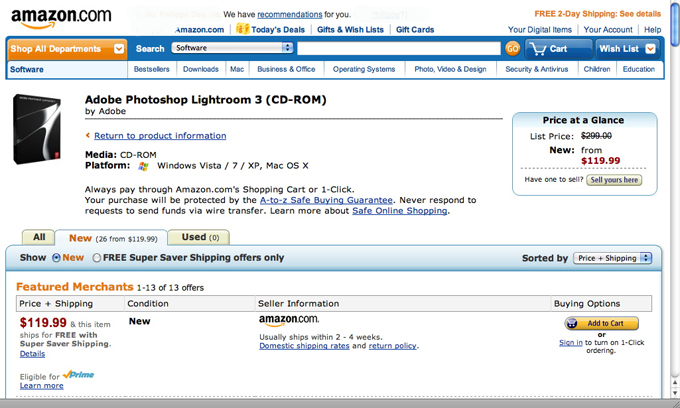
Task: Click the Lightroom 3 product box image
Action: tap(36, 129)
